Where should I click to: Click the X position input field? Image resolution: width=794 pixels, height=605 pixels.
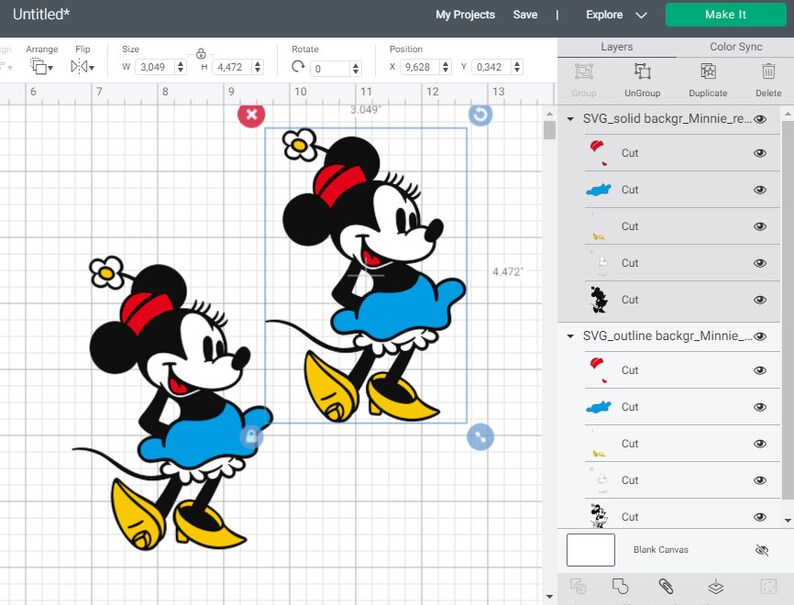(420, 67)
